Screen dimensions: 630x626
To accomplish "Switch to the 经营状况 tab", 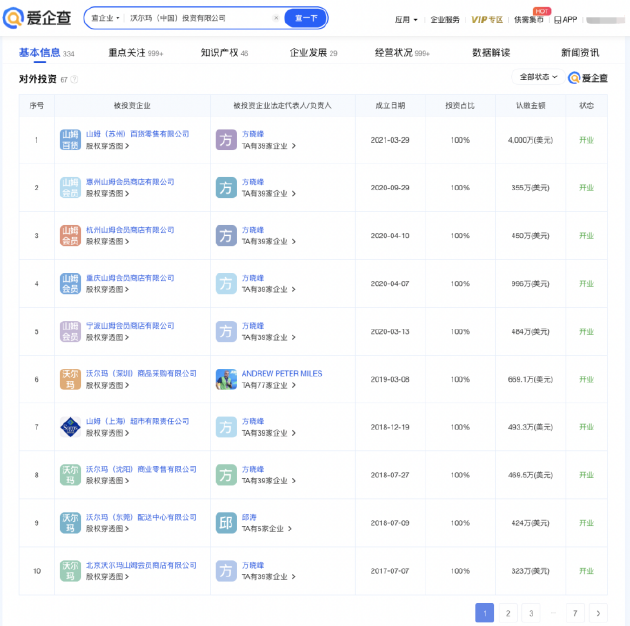I will click(x=402, y=53).
